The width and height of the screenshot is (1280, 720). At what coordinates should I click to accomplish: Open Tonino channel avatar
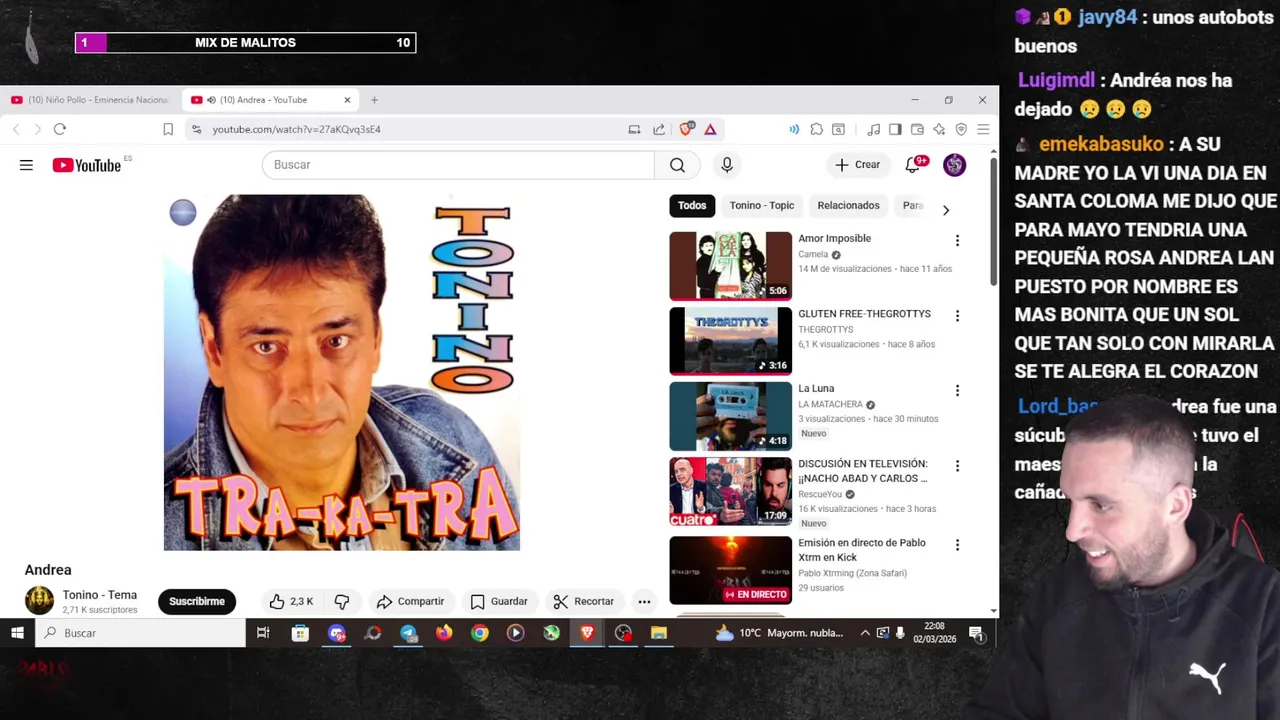click(x=39, y=601)
